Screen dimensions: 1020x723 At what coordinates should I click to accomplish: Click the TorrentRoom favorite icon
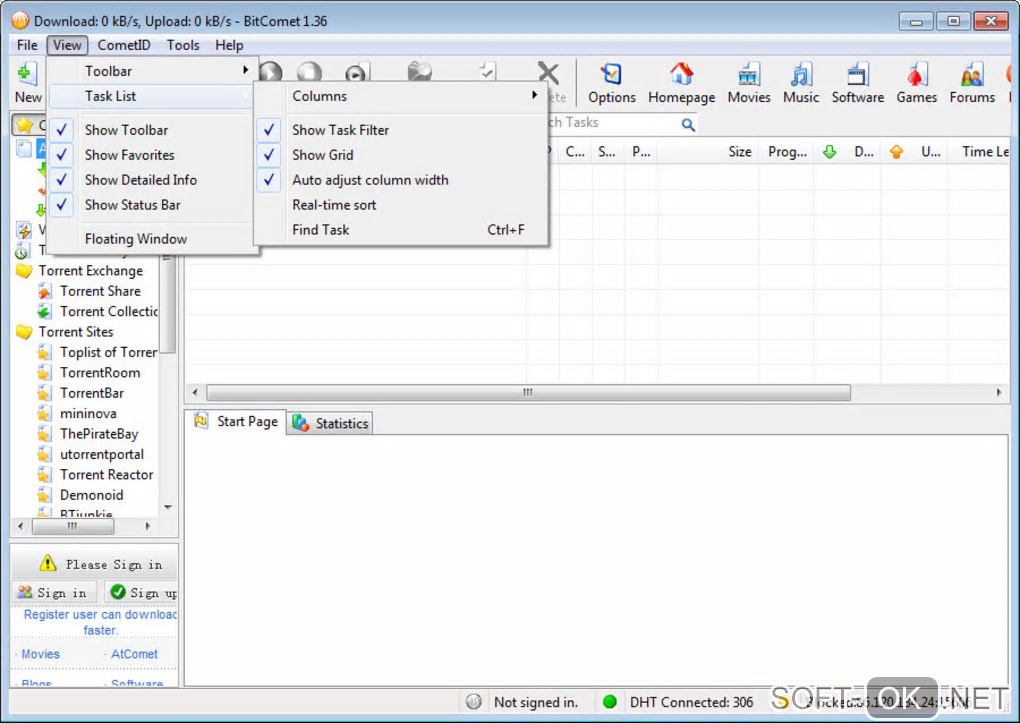click(x=44, y=373)
